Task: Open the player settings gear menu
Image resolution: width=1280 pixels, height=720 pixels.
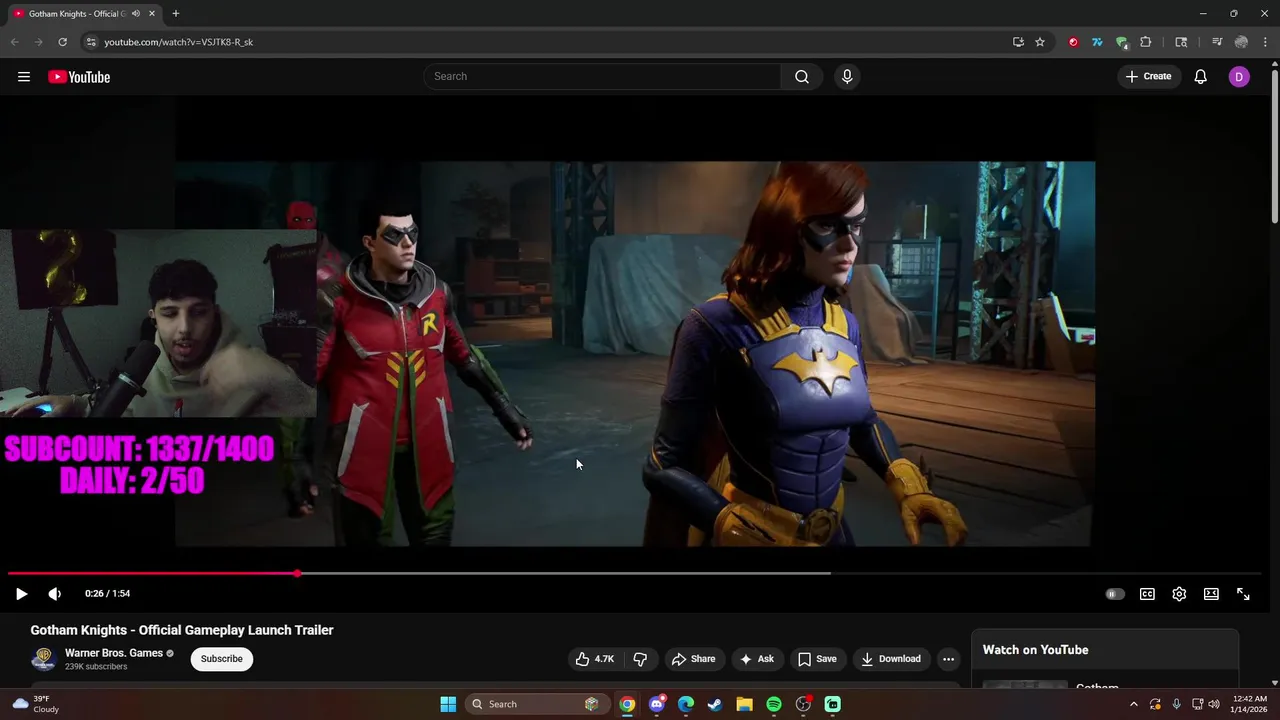Action: click(1179, 594)
